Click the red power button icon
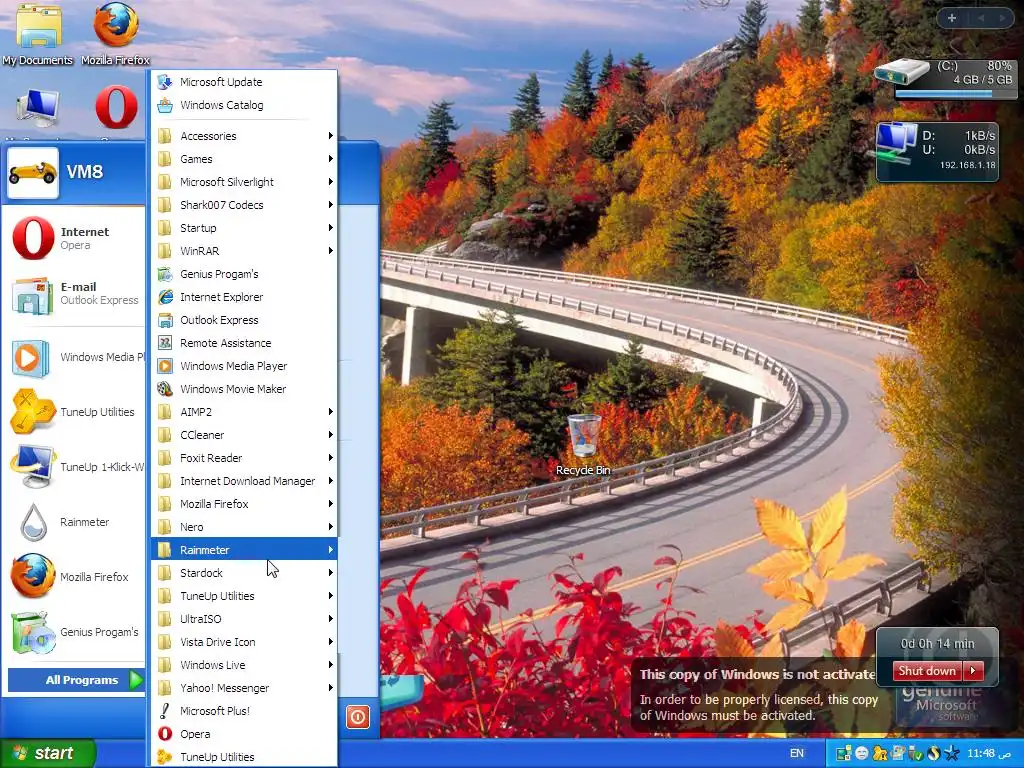The image size is (1024, 768). (x=358, y=717)
